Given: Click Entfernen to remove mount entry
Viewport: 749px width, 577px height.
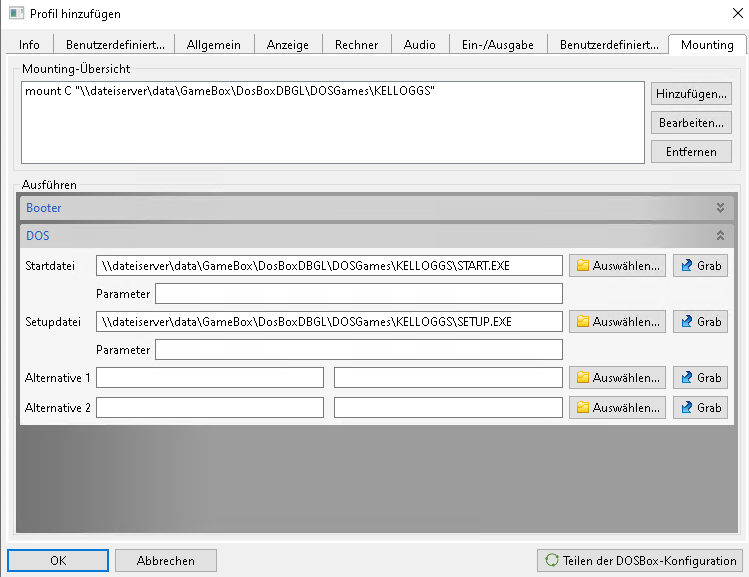Looking at the screenshot, I should point(691,151).
